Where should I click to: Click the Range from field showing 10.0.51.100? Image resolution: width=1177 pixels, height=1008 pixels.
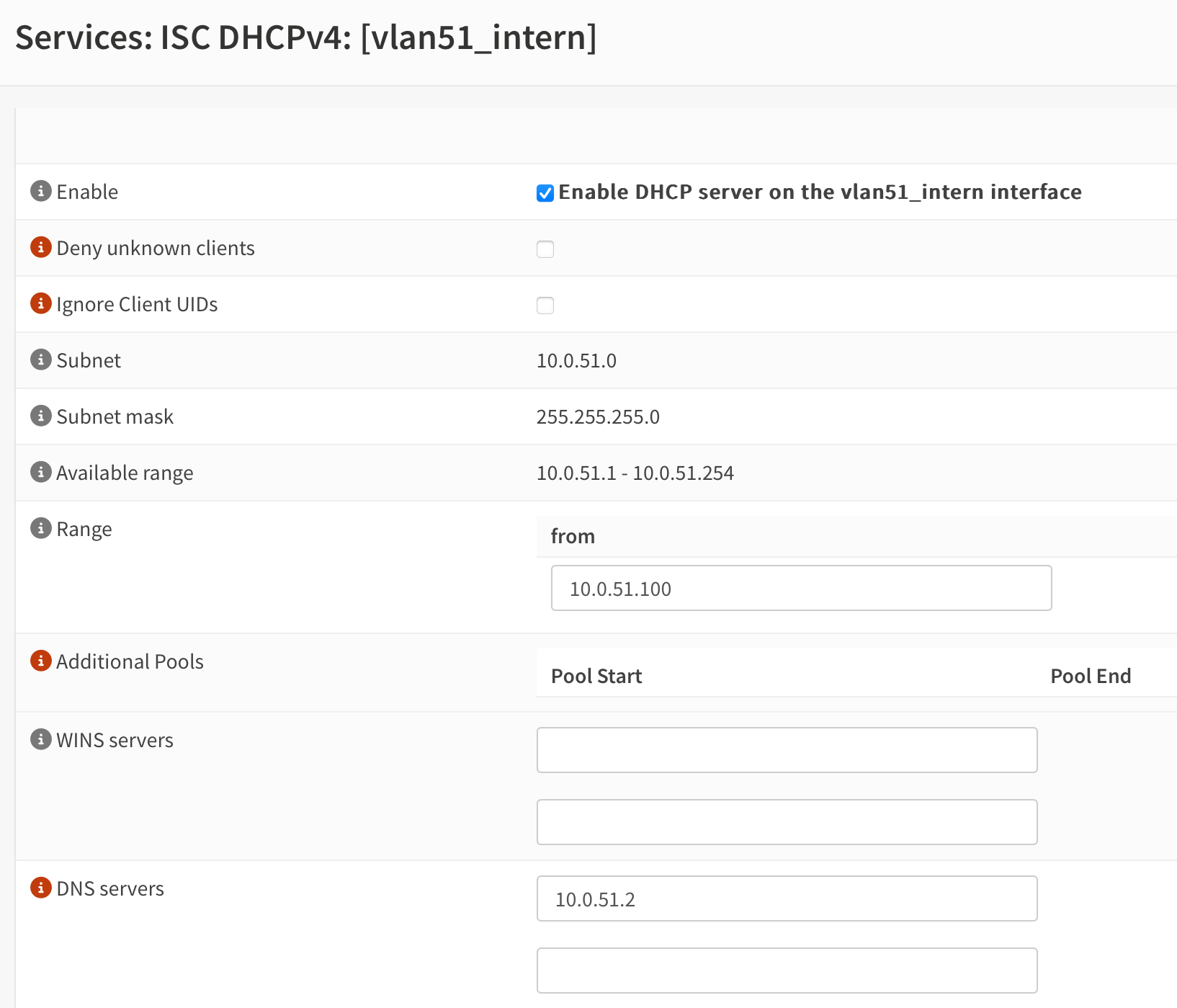point(801,588)
